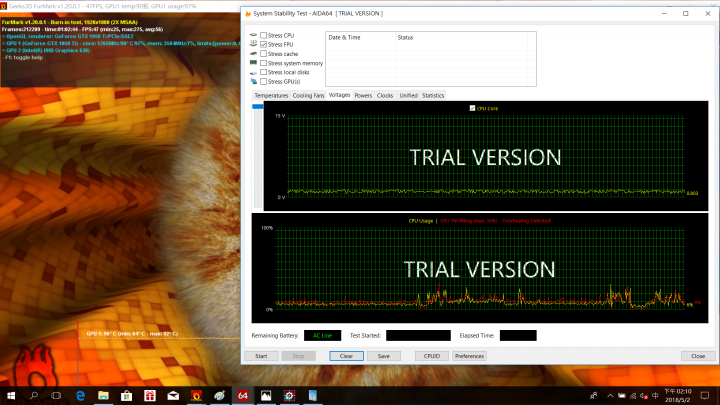Open CPUID from the button row
Viewport: 720px width, 405px height.
click(x=432, y=356)
